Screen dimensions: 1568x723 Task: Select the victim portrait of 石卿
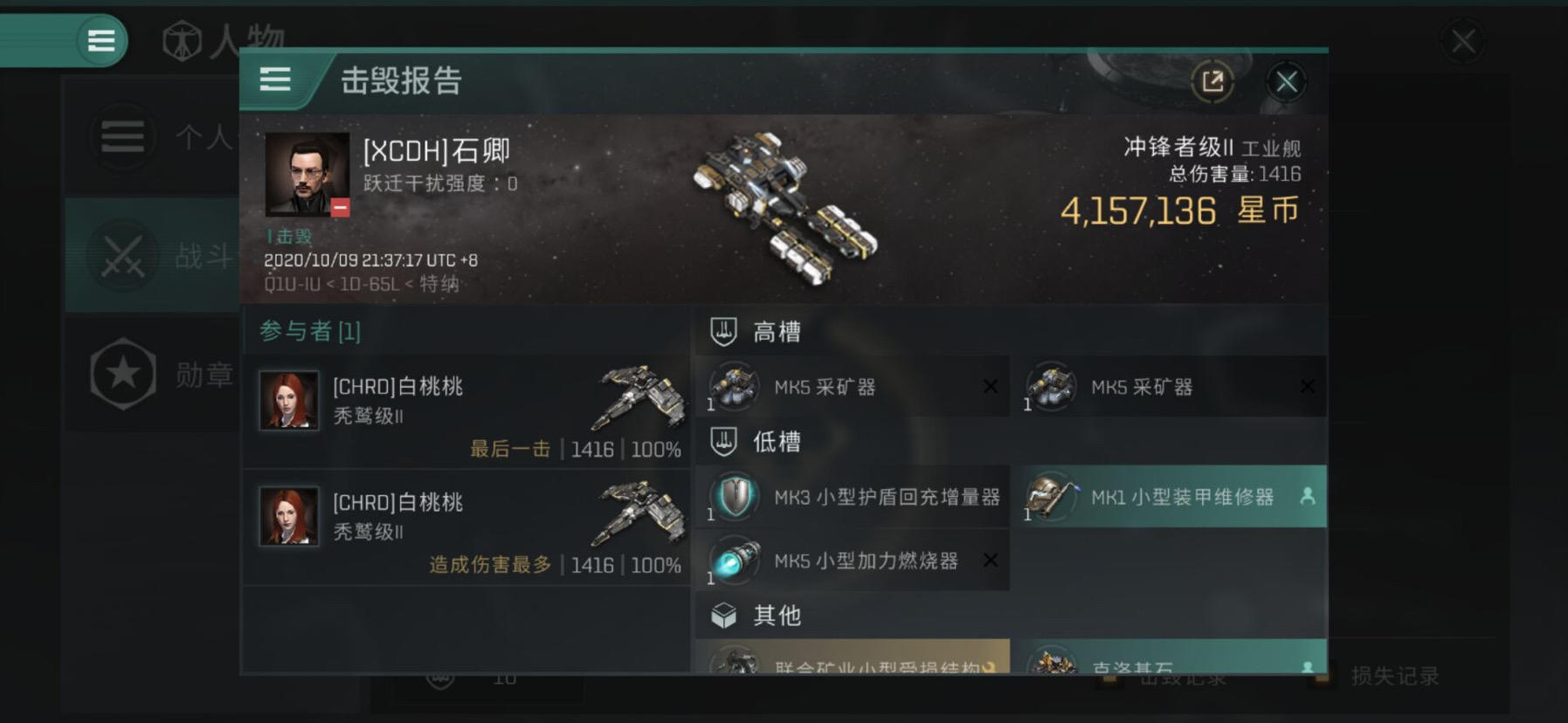(307, 175)
